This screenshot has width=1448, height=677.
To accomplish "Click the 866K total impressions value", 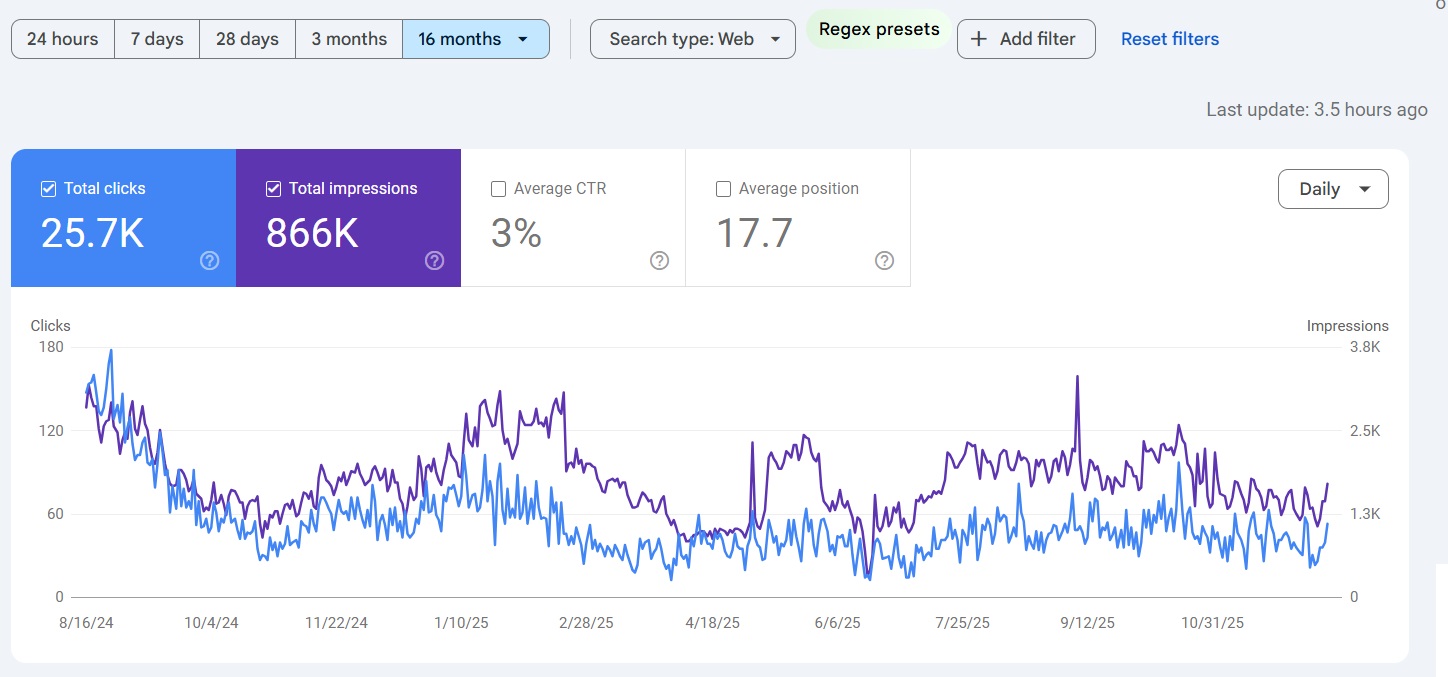I will coord(312,233).
